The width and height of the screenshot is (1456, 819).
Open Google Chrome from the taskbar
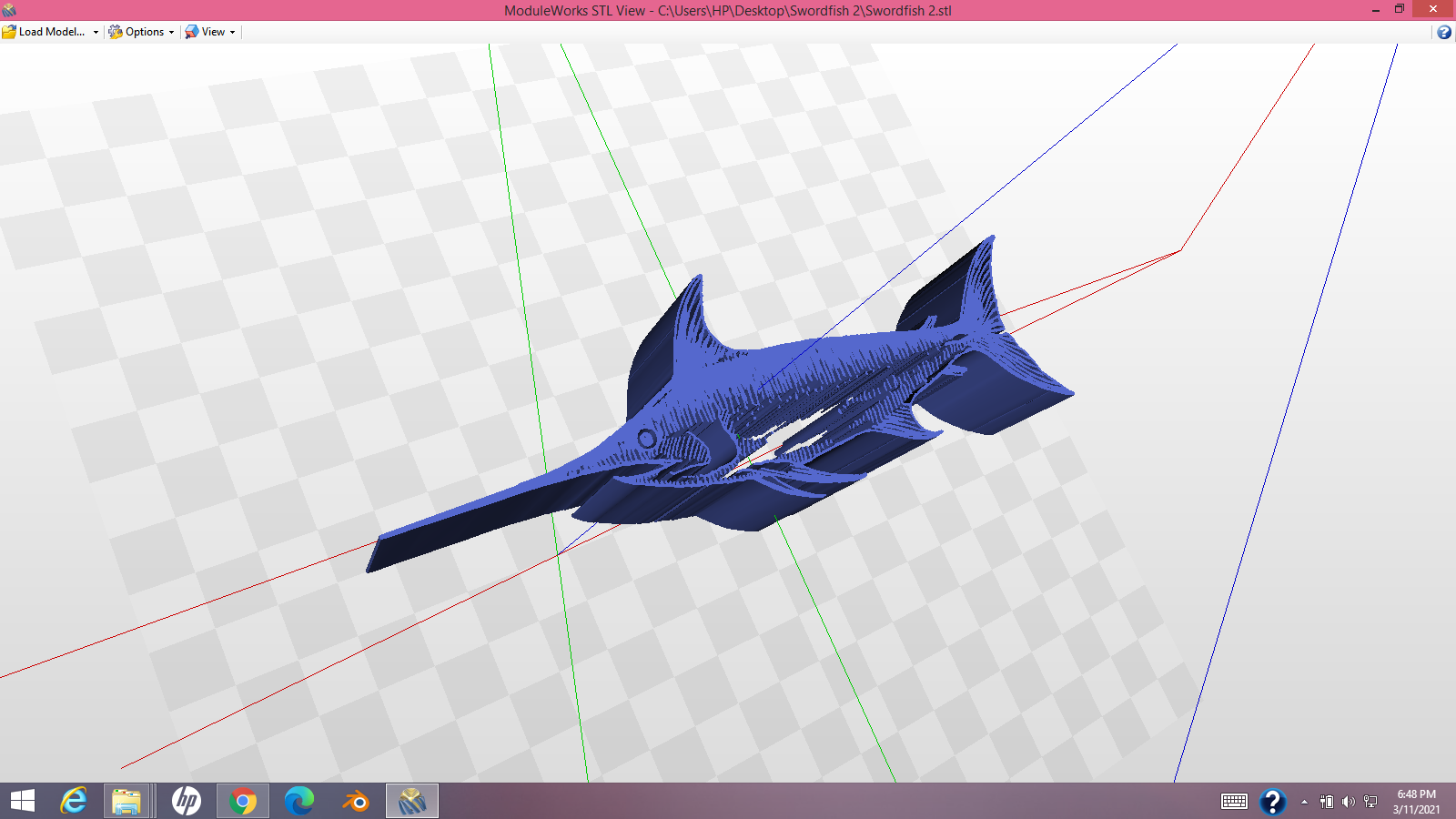pyautogui.click(x=242, y=802)
